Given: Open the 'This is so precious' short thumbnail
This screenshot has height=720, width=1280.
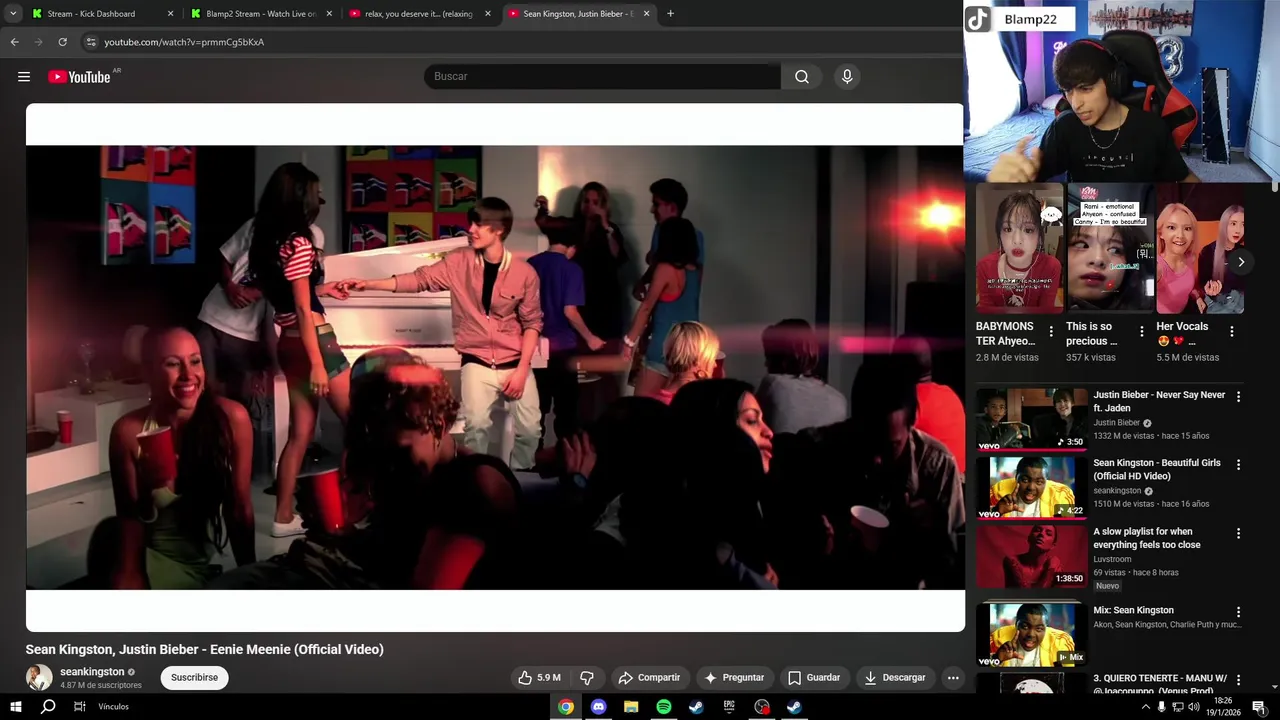Looking at the screenshot, I should (1110, 249).
